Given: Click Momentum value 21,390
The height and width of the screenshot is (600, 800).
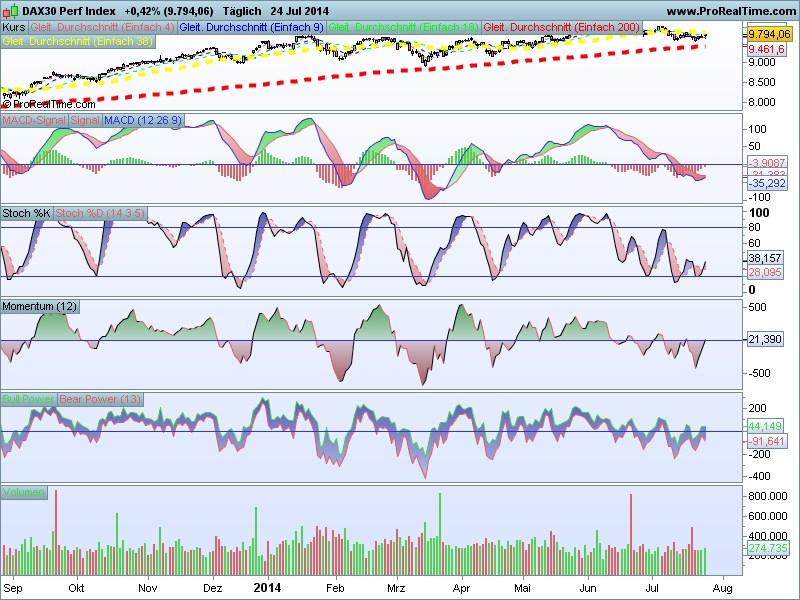Looking at the screenshot, I should tap(765, 339).
